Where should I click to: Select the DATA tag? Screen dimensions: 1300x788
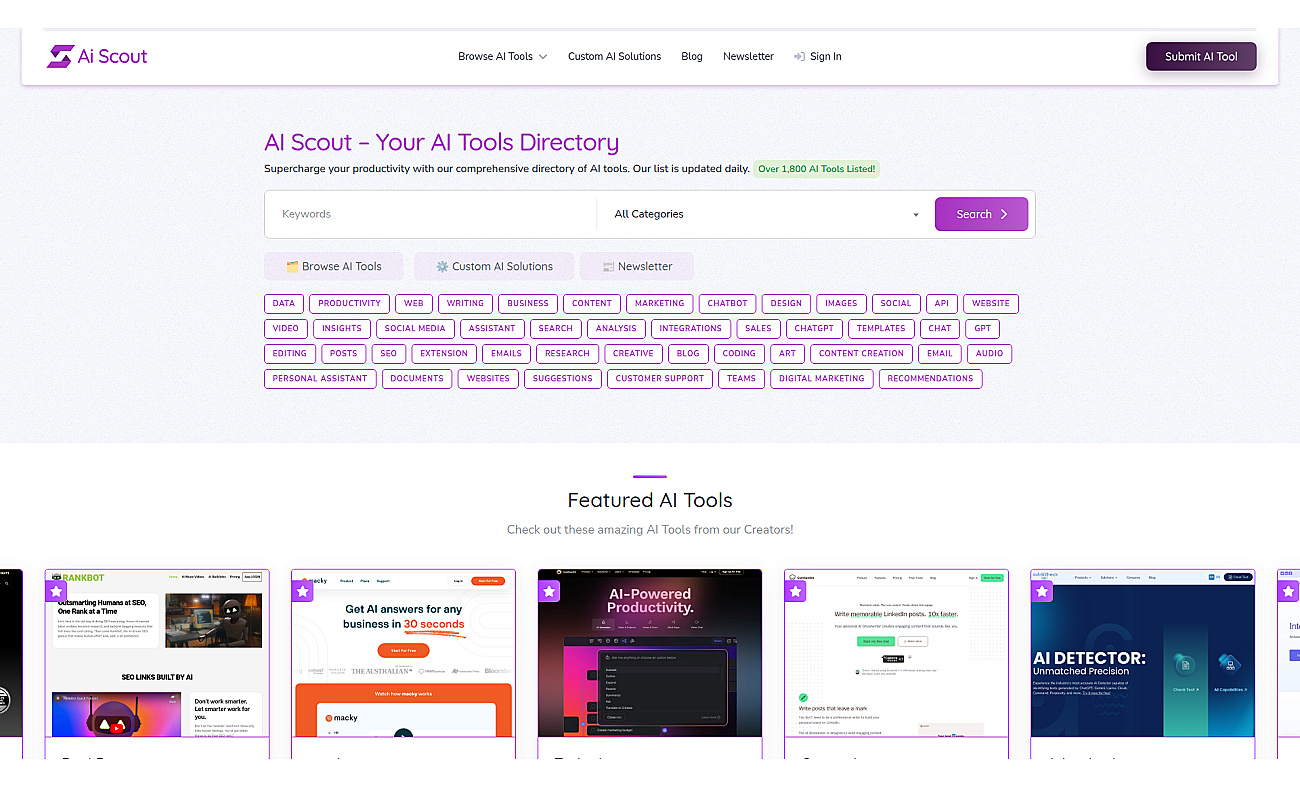284,303
